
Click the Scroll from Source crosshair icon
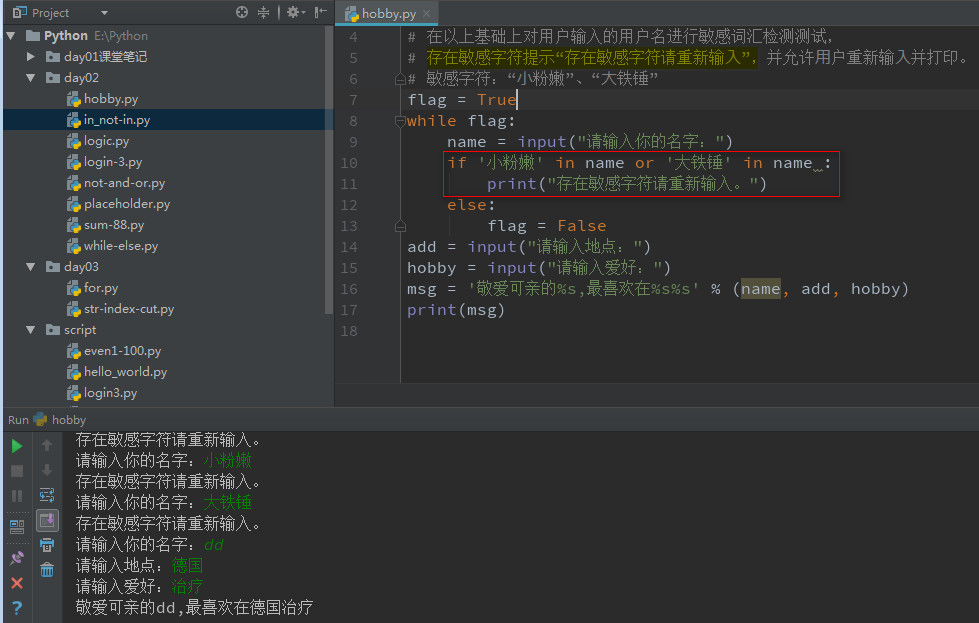(242, 12)
